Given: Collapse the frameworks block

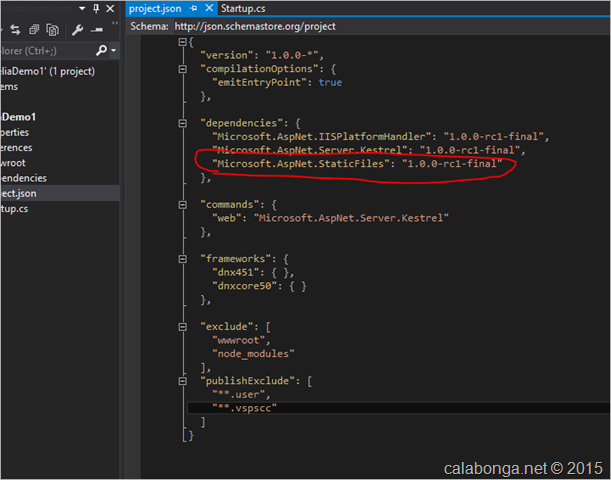Looking at the screenshot, I should 182,259.
